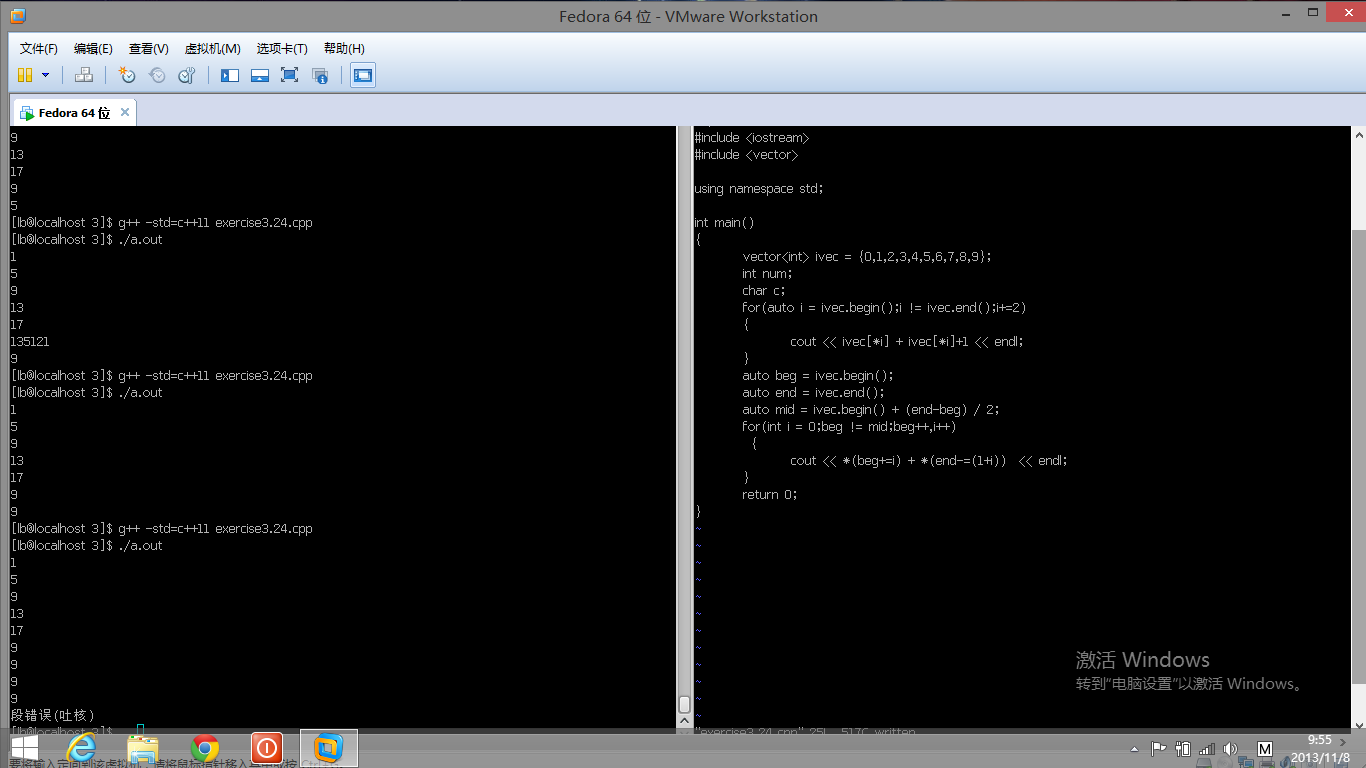Open the 文件(F) menu
The height and width of the screenshot is (768, 1366).
pyautogui.click(x=39, y=48)
